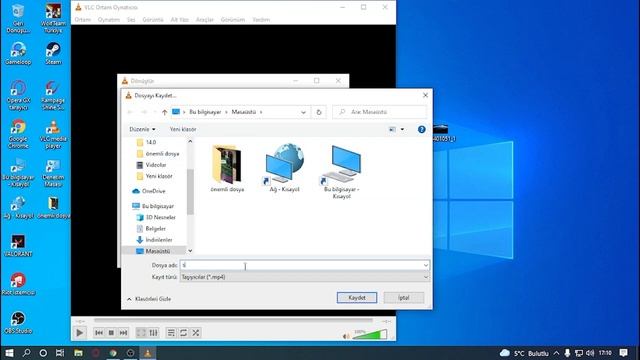The image size is (640, 360).
Task: Adjust the VLC volume slider
Action: [x=370, y=335]
